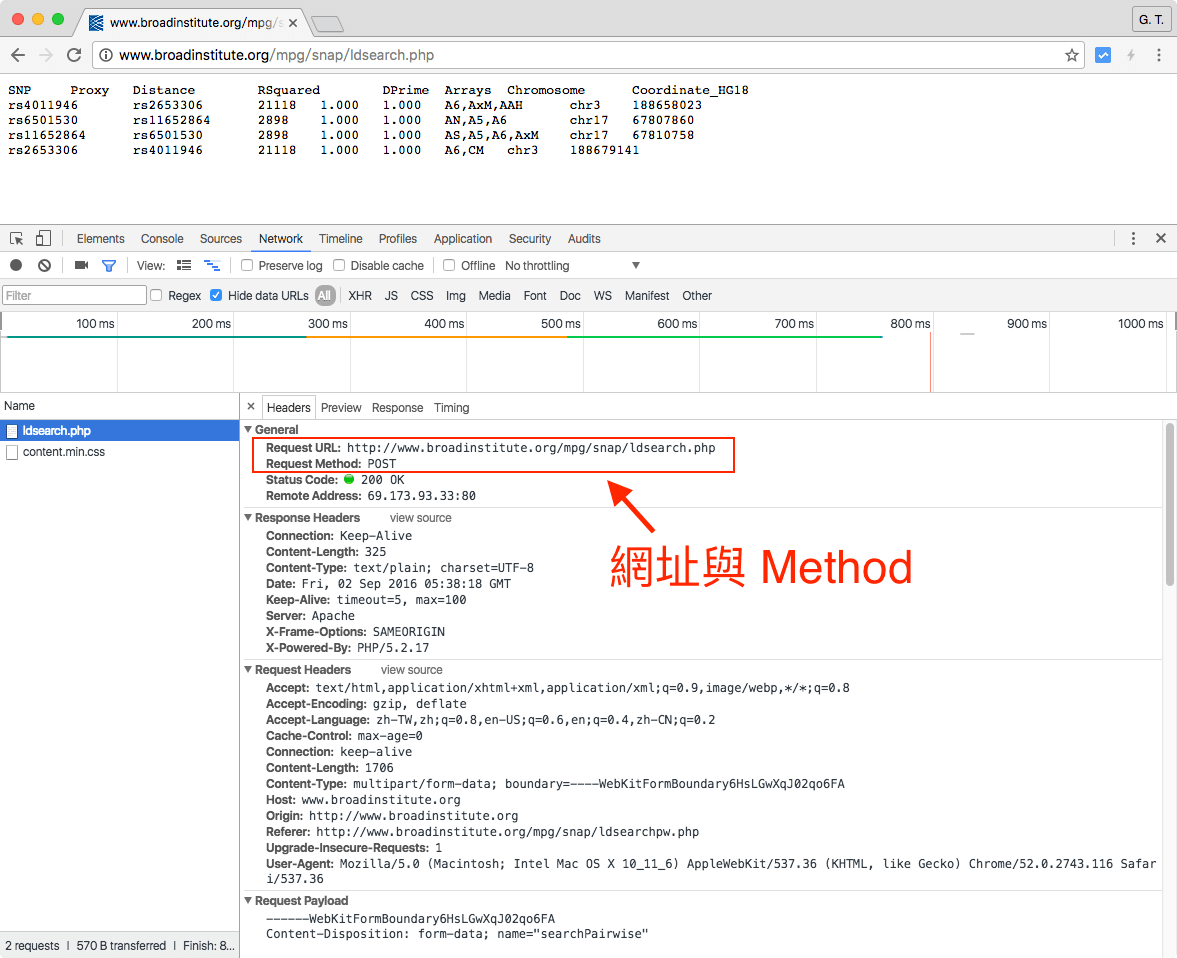This screenshot has width=1177, height=958.
Task: Open DevTools customization three-dot menu
Action: click(1133, 238)
